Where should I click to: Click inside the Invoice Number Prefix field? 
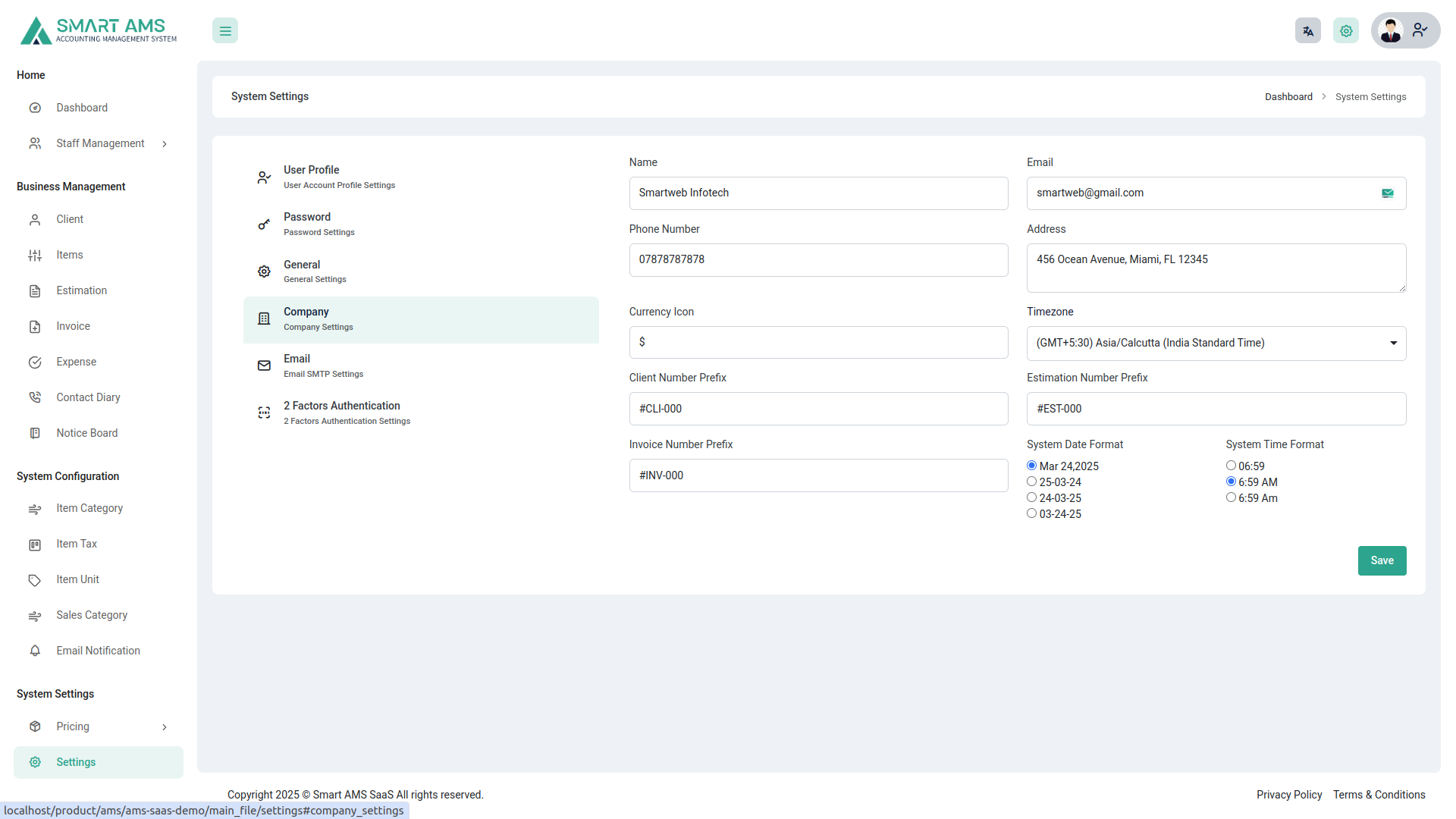[x=818, y=475]
